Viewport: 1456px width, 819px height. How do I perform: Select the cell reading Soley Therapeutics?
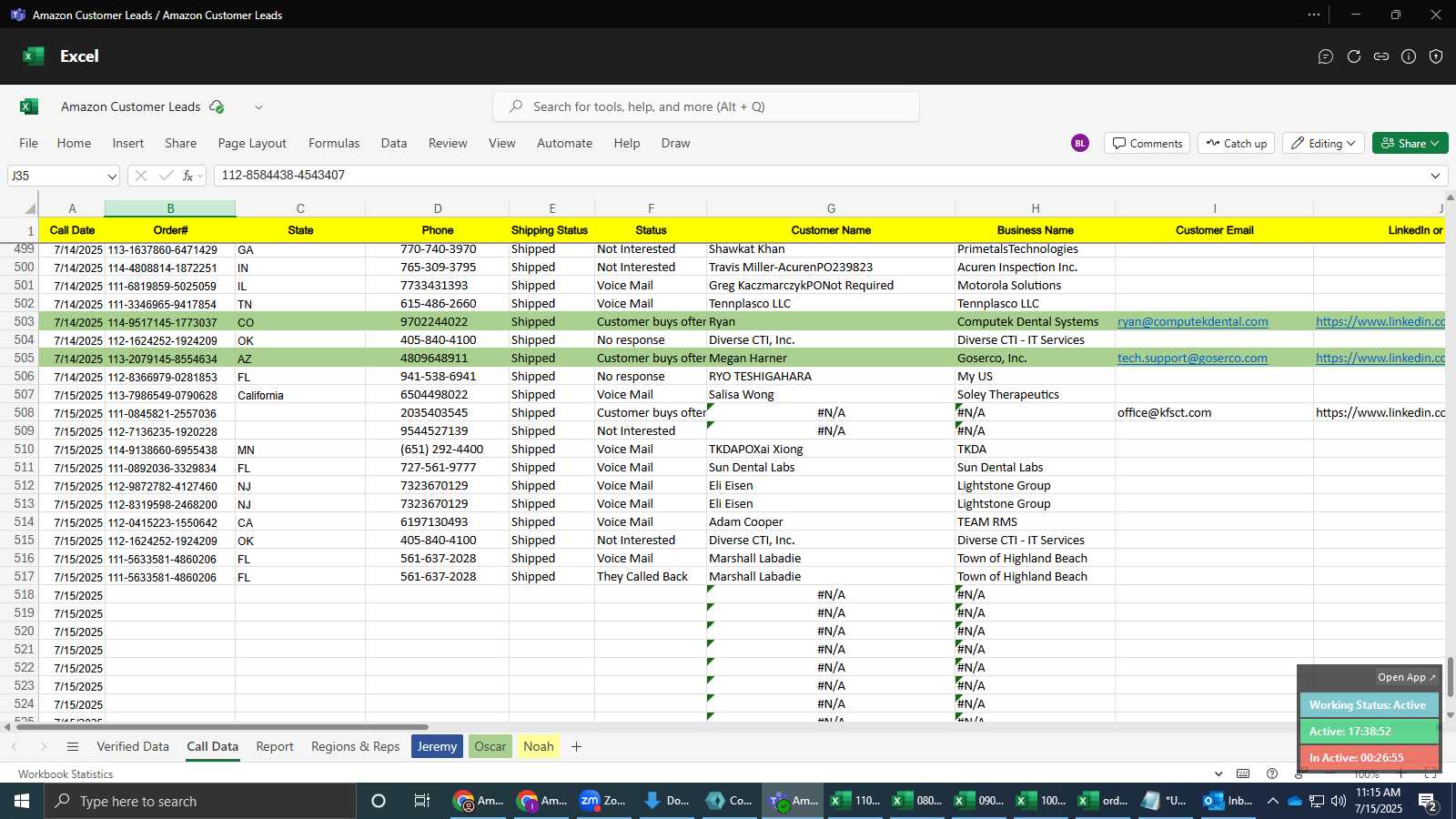tap(1035, 394)
